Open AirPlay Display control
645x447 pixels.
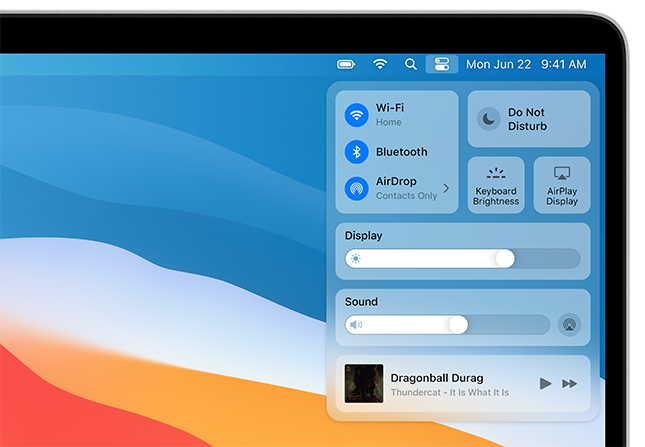click(562, 185)
